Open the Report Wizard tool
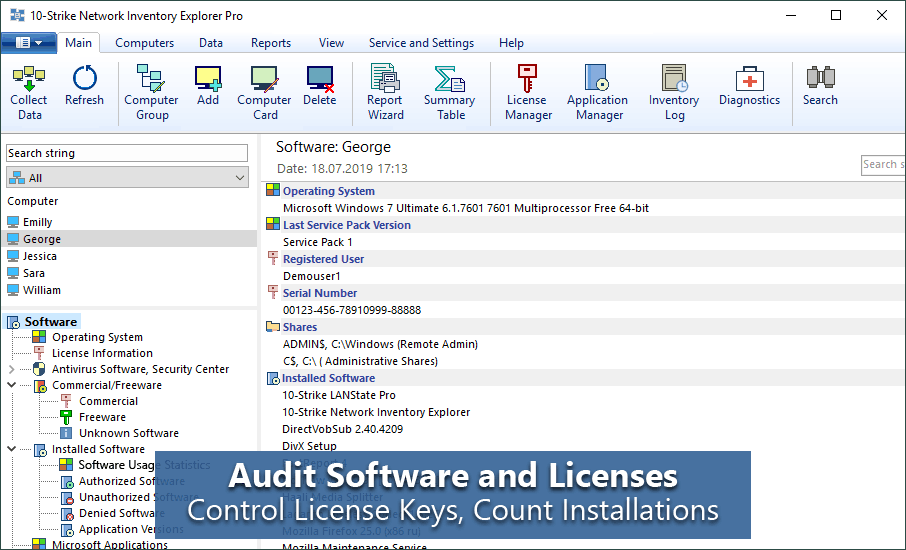Viewport: 906px width, 550px height. (385, 80)
